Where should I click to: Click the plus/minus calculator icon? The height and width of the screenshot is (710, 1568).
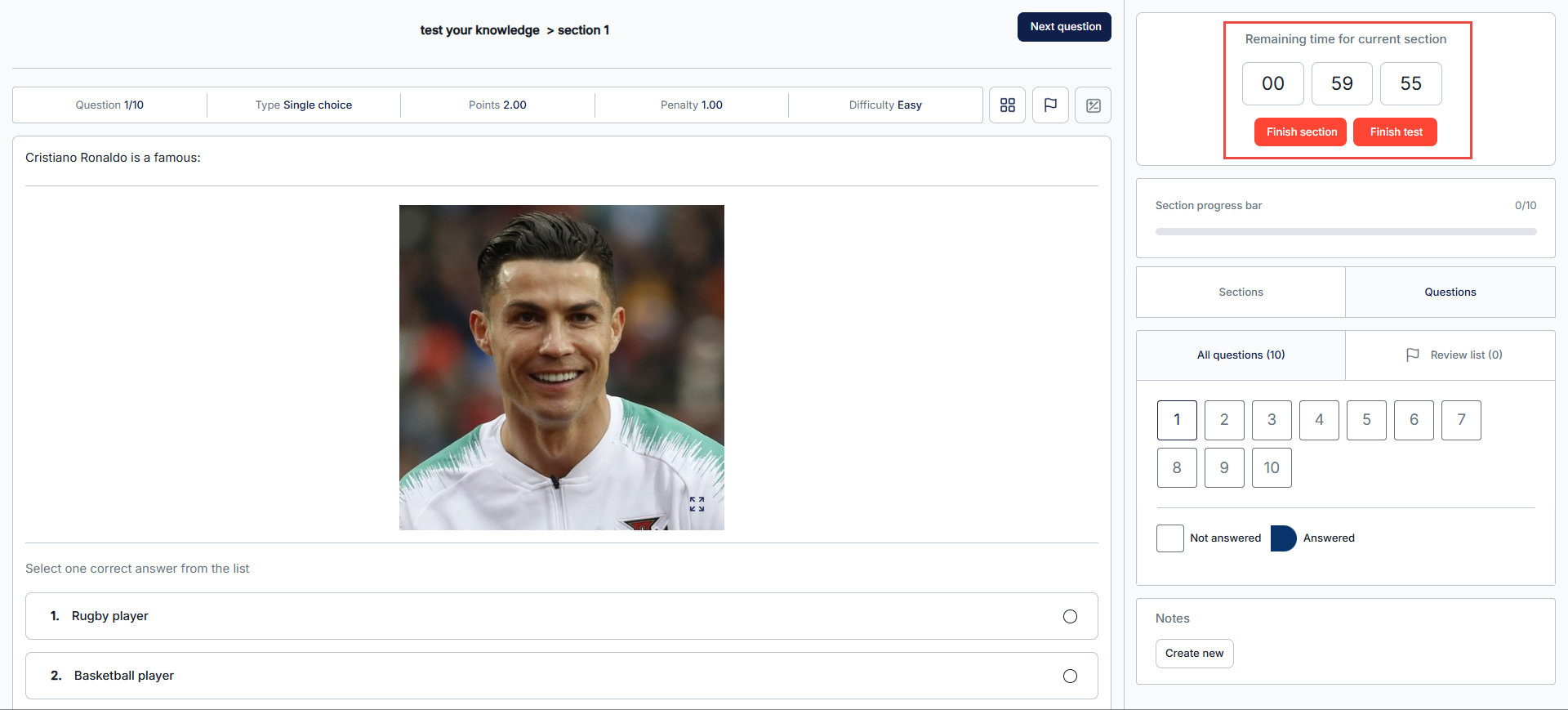coord(1093,105)
